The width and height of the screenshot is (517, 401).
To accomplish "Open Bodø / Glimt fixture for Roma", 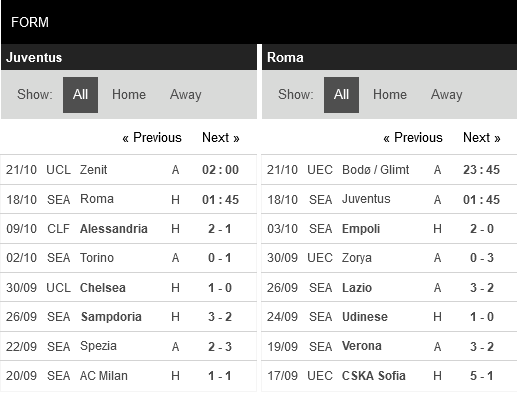I will coord(375,170).
